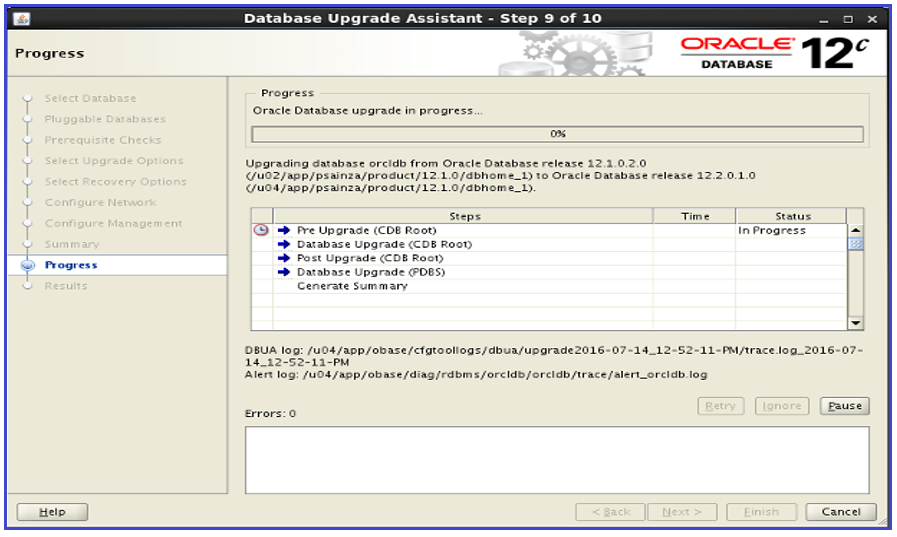Image resolution: width=897 pixels, height=537 pixels.
Task: Click the steps table scrollbar thumb
Action: 855,244
